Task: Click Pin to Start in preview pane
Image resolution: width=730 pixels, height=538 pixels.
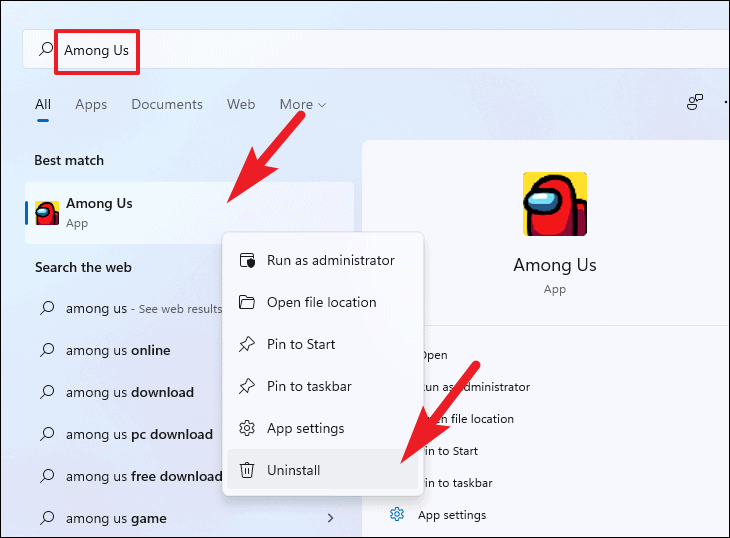Action: coord(451,451)
